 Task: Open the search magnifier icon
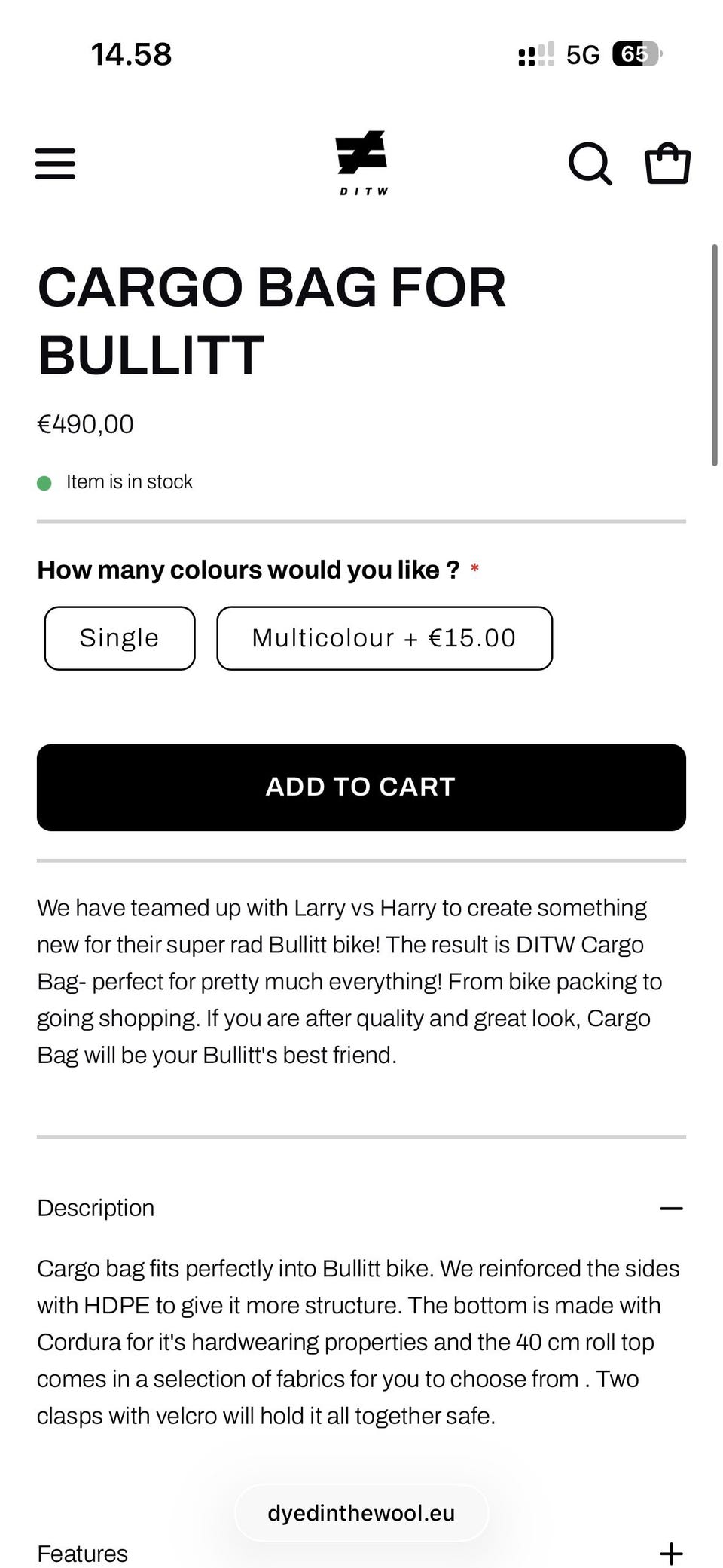589,164
